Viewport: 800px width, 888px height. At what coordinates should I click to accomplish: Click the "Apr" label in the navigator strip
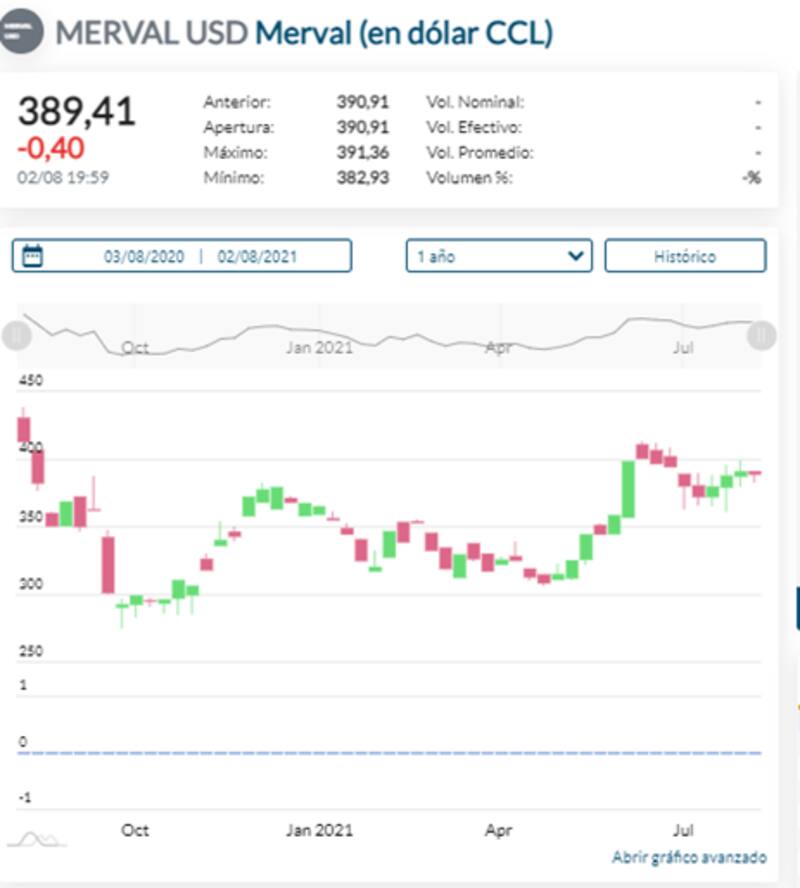(498, 348)
